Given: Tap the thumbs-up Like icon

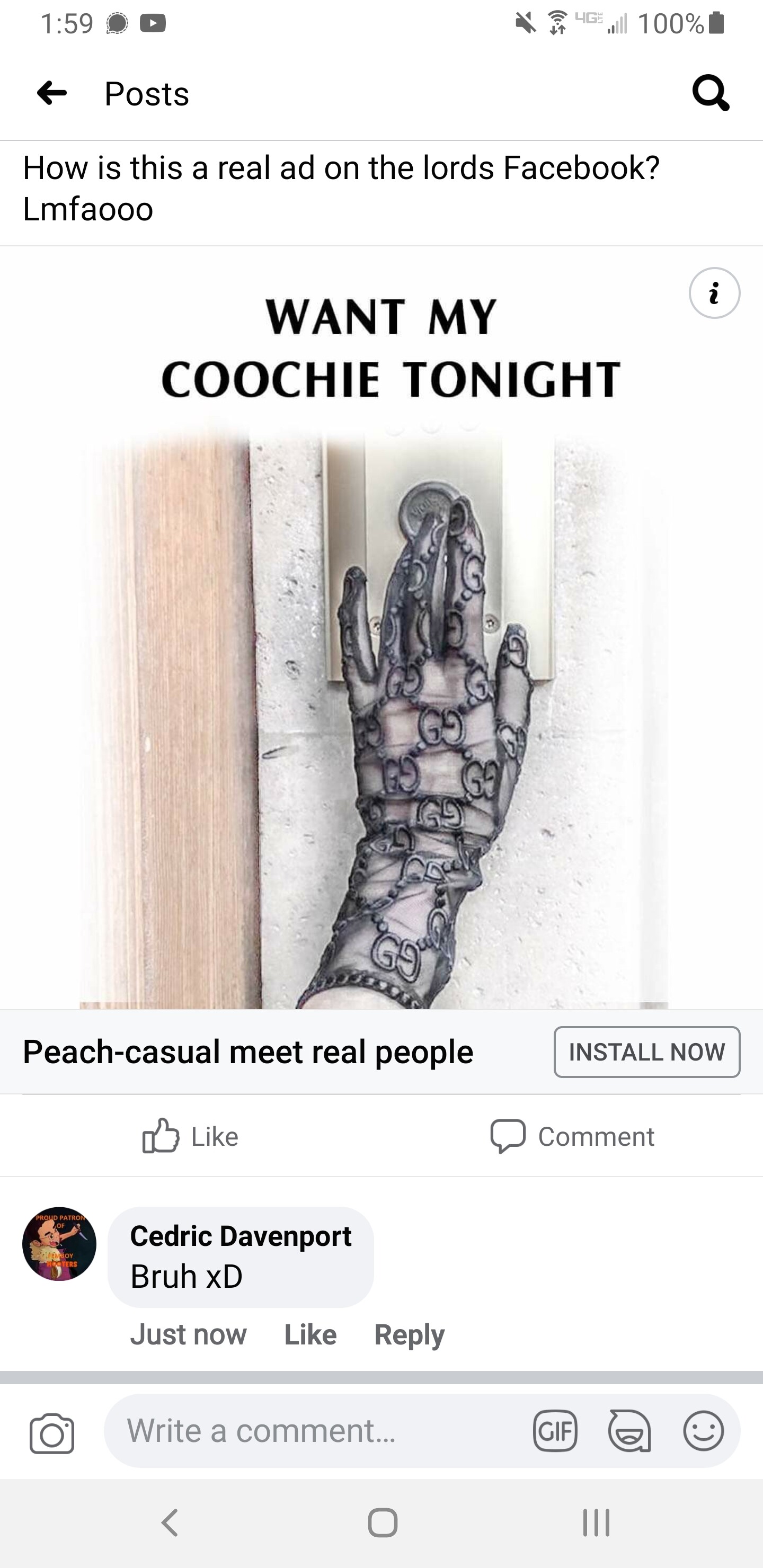Looking at the screenshot, I should pos(161,1136).
